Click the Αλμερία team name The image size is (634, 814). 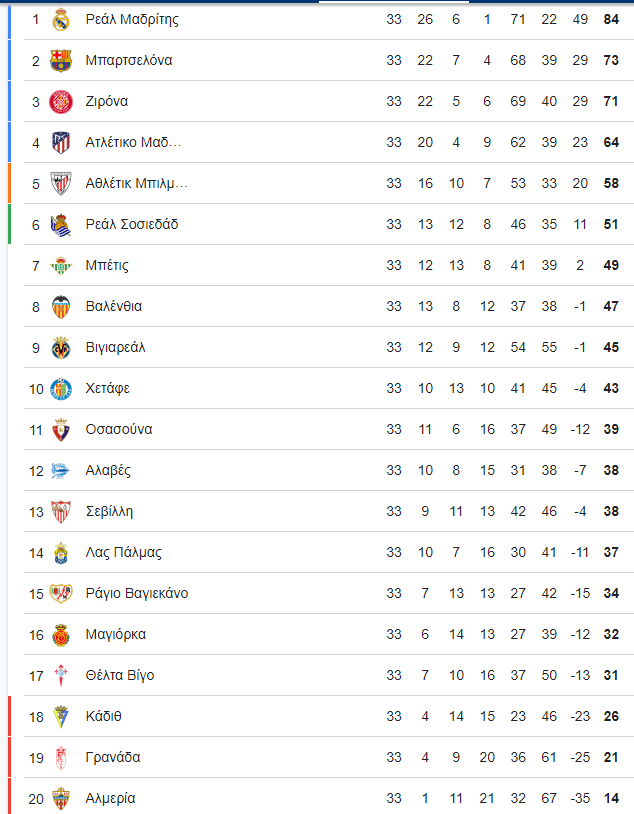111,798
